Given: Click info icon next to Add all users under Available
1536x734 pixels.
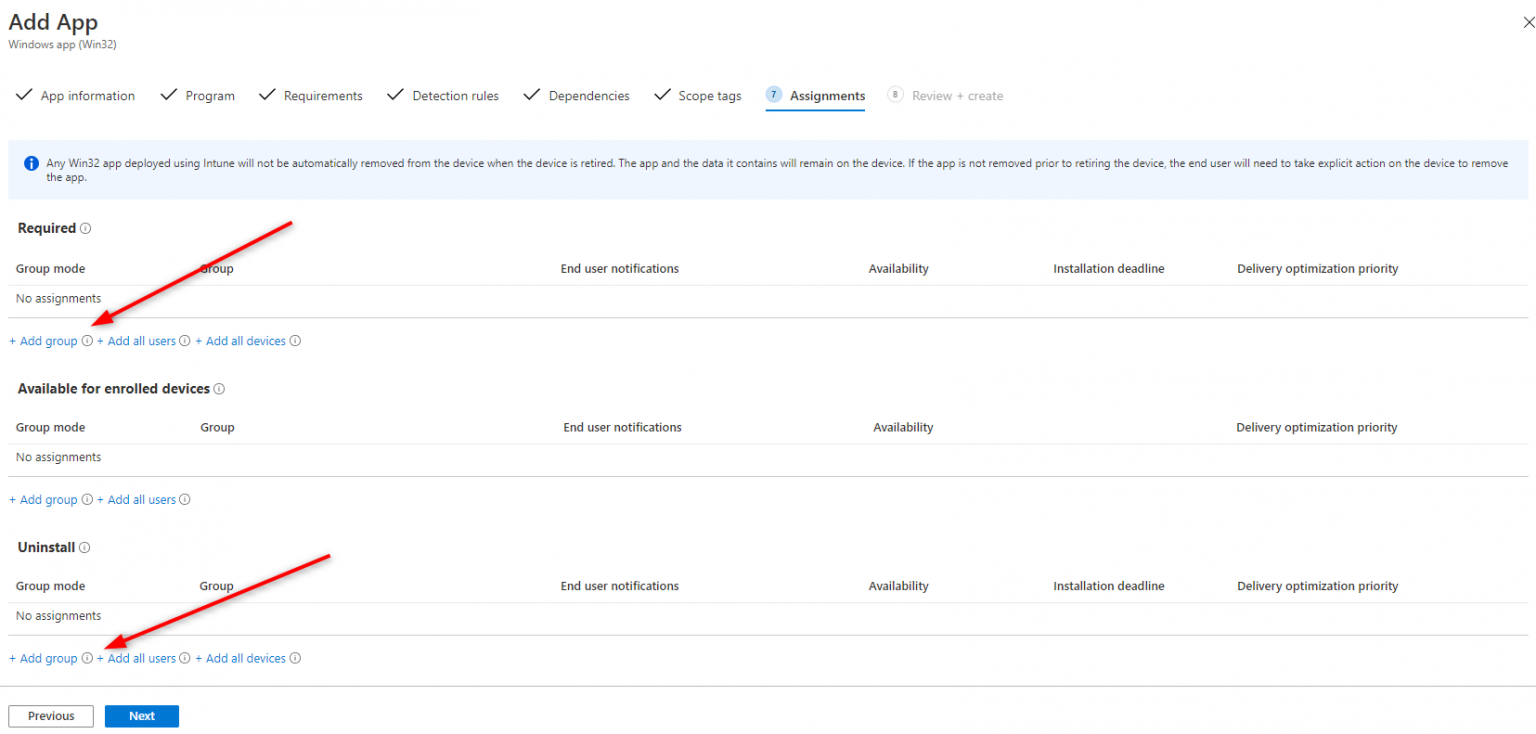Looking at the screenshot, I should pos(185,499).
